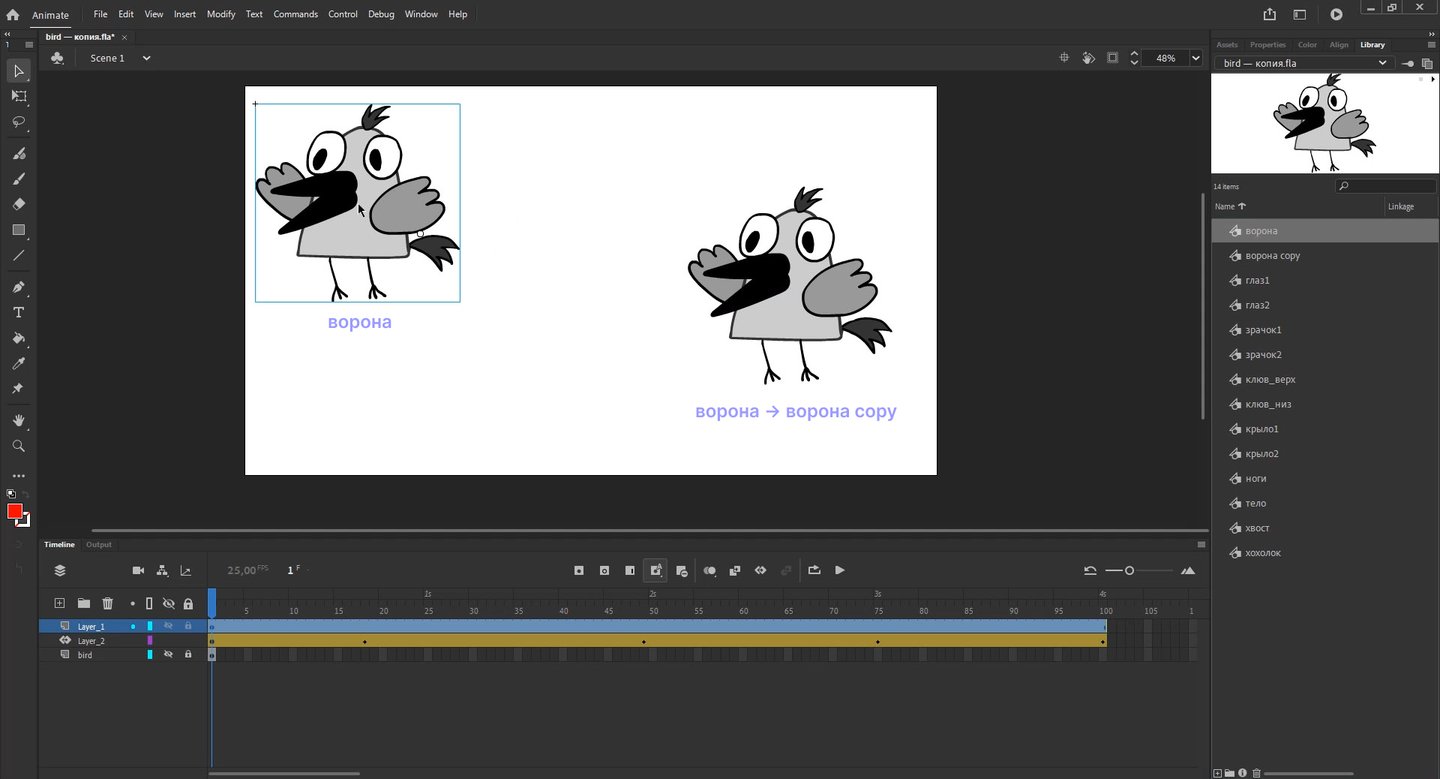Expand the Scene 1 dropdown

(x=146, y=58)
